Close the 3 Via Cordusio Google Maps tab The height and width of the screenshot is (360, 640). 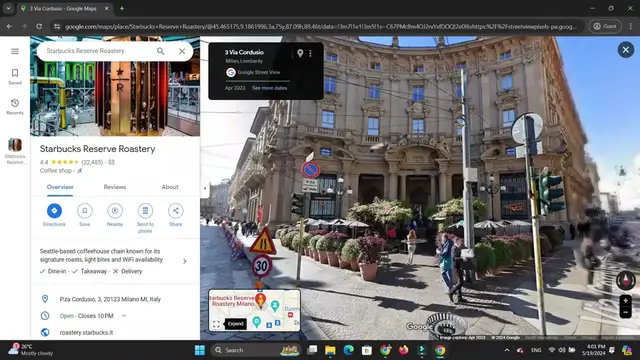point(107,8)
